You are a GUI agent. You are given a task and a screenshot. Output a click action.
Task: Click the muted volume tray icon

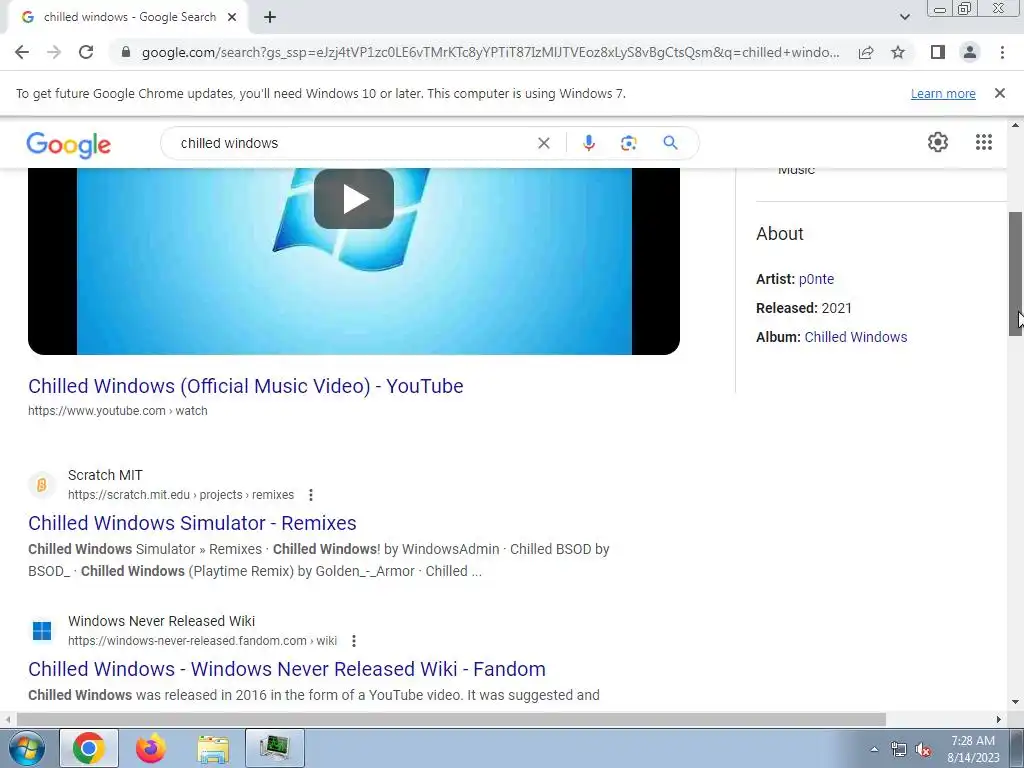[x=923, y=750]
